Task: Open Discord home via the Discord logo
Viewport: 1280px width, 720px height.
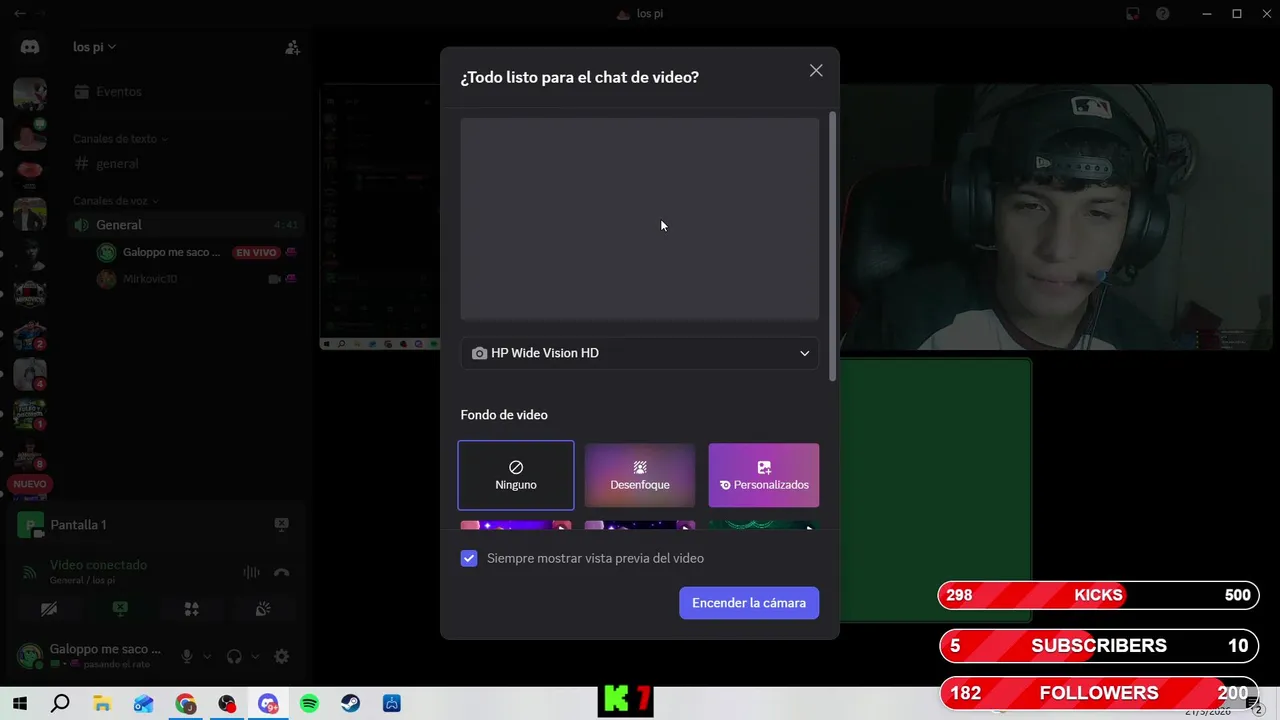Action: (x=30, y=47)
